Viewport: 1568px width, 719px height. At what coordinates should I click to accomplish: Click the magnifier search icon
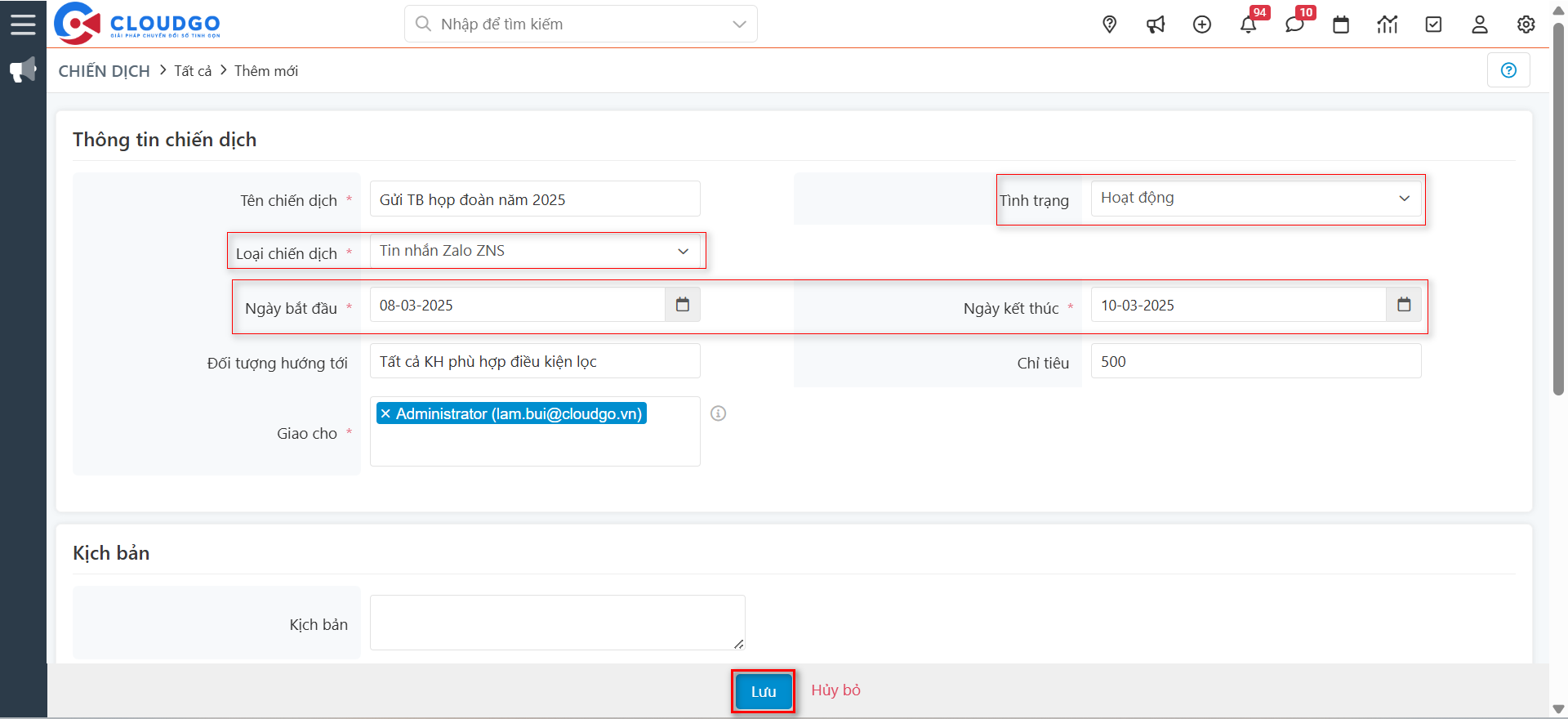tap(423, 24)
